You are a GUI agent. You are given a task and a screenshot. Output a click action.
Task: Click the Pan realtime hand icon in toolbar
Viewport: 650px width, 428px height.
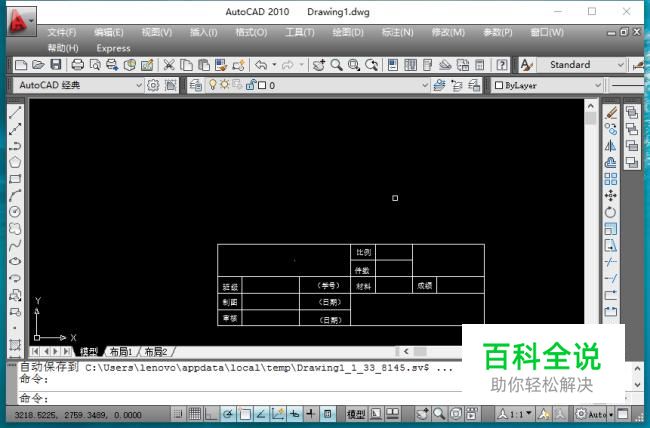pyautogui.click(x=319, y=65)
